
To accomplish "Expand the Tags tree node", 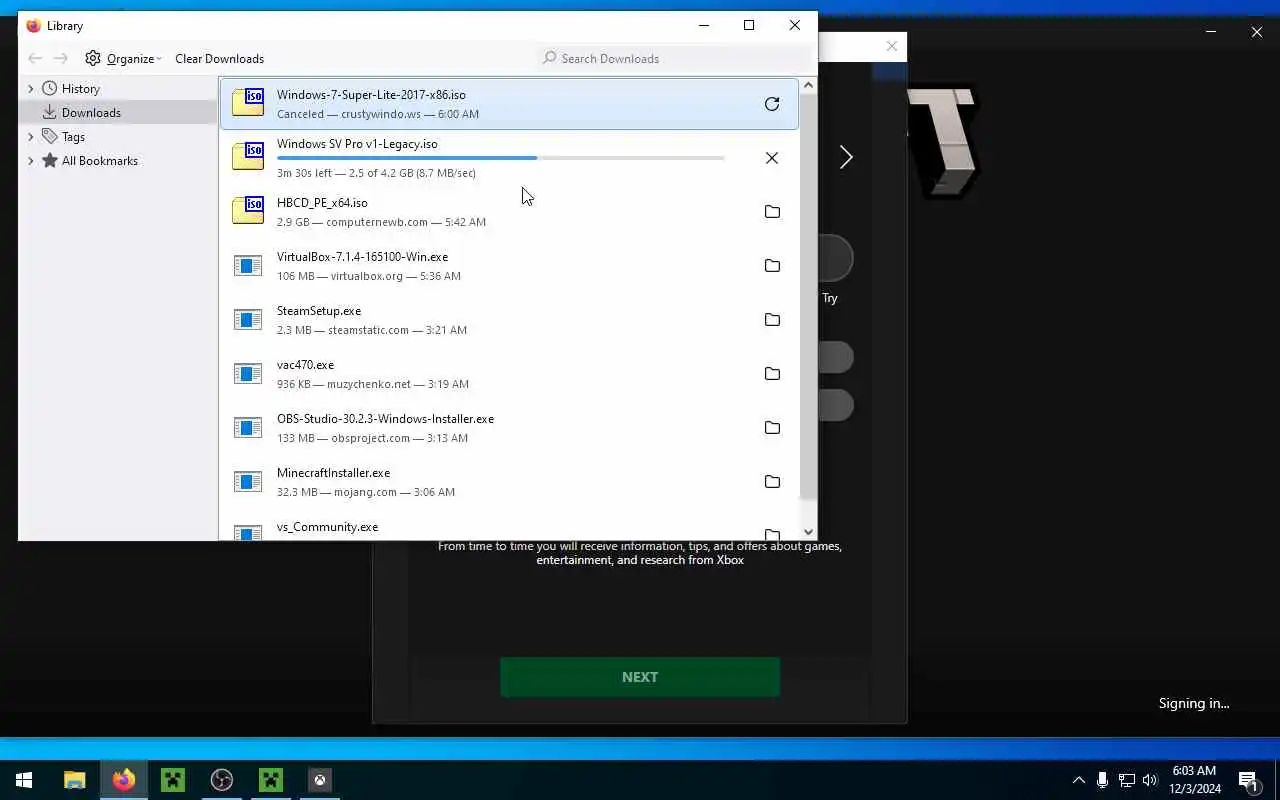I will click(x=30, y=137).
